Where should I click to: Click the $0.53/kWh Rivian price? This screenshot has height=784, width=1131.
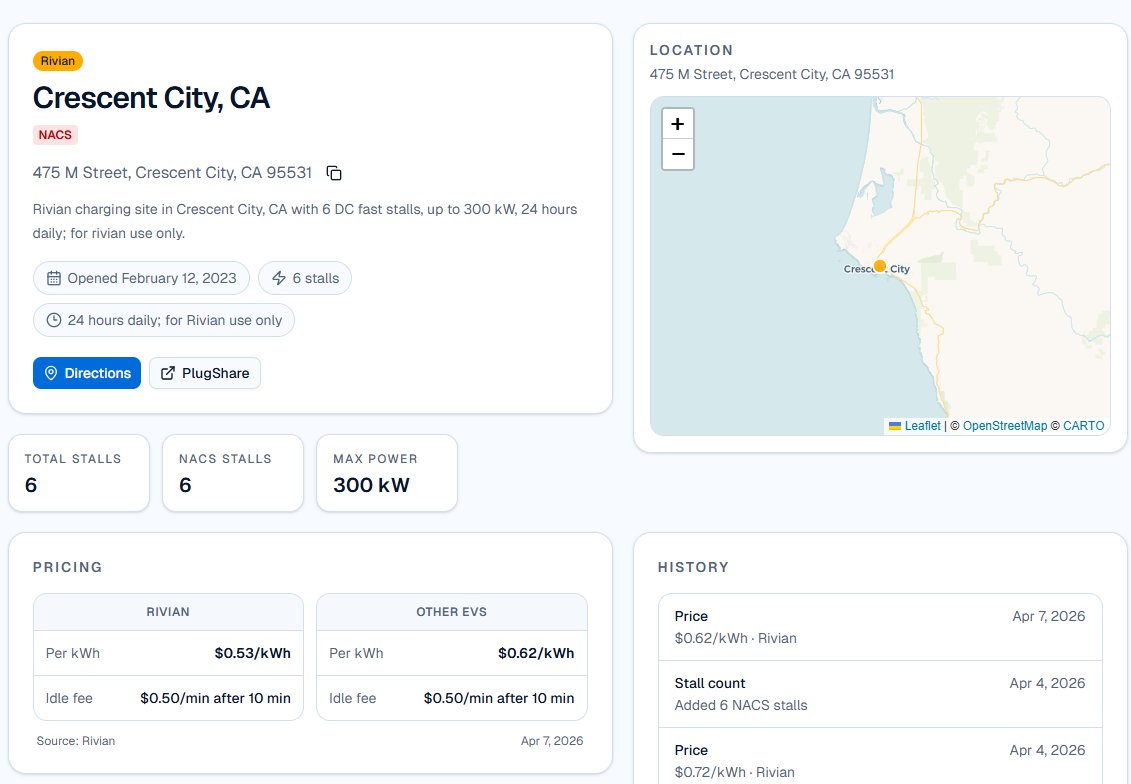[252, 653]
